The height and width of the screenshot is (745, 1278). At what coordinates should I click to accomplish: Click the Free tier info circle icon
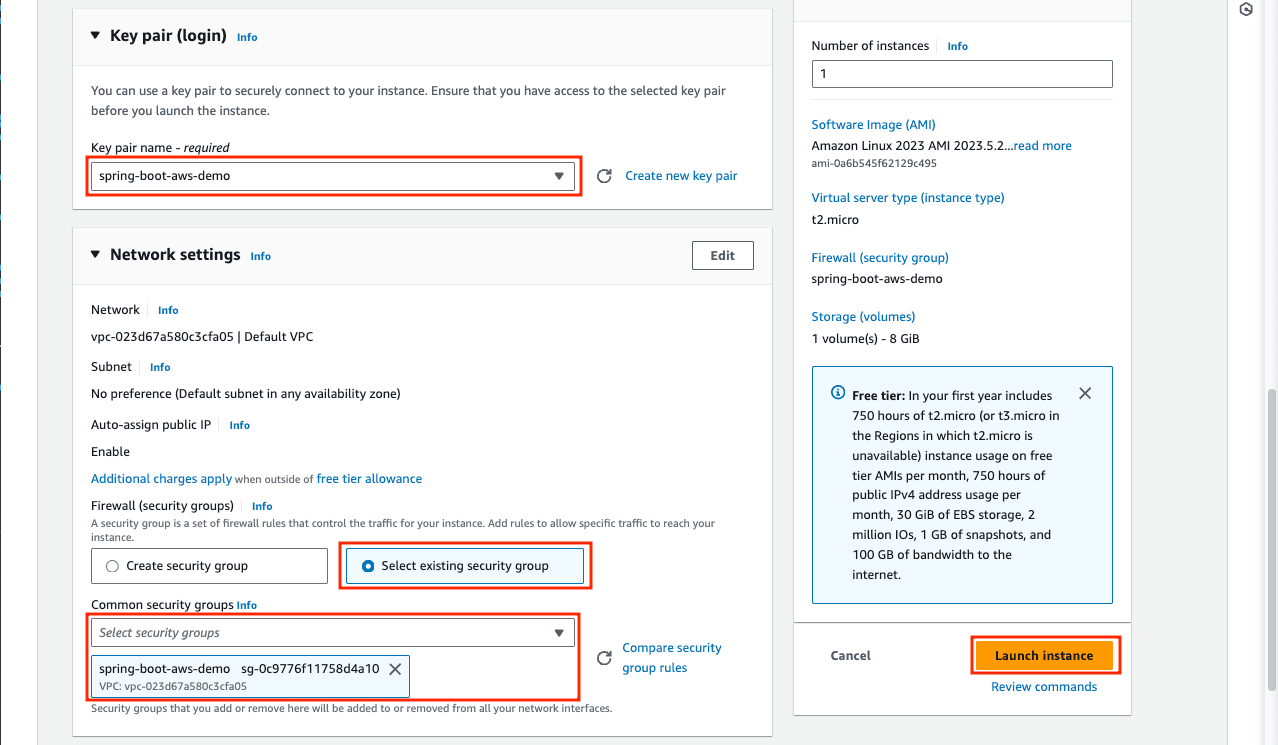coord(838,394)
